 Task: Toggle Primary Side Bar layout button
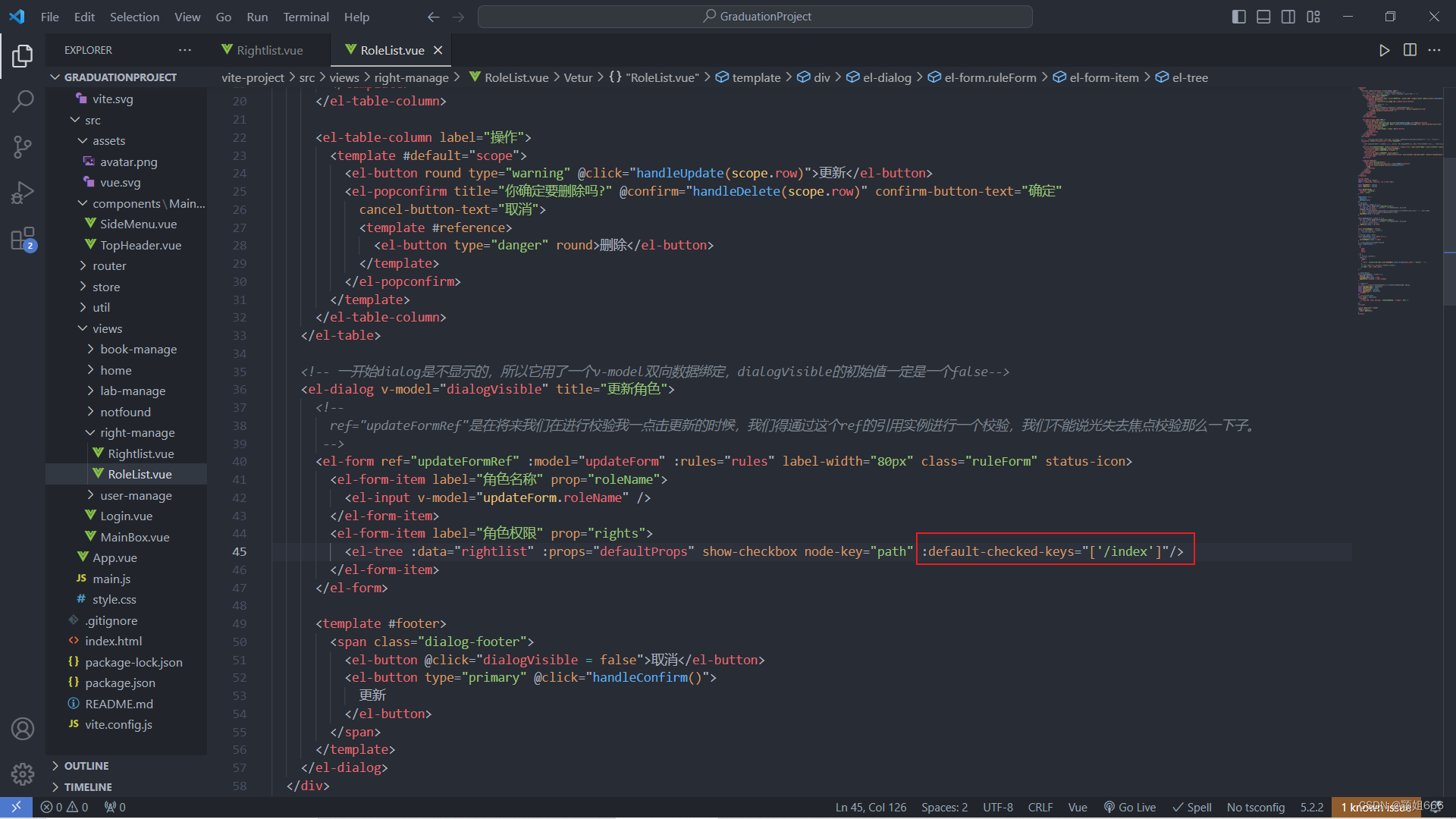(1238, 17)
